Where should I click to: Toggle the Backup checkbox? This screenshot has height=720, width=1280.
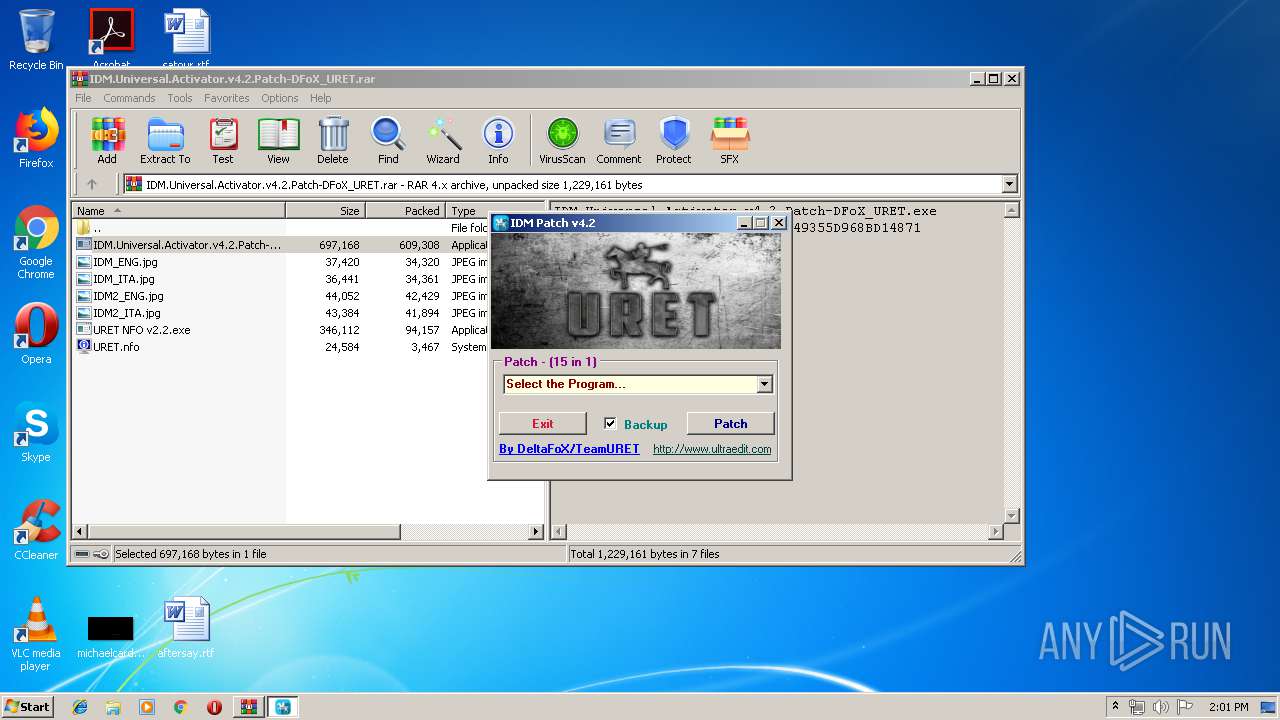pyautogui.click(x=610, y=423)
